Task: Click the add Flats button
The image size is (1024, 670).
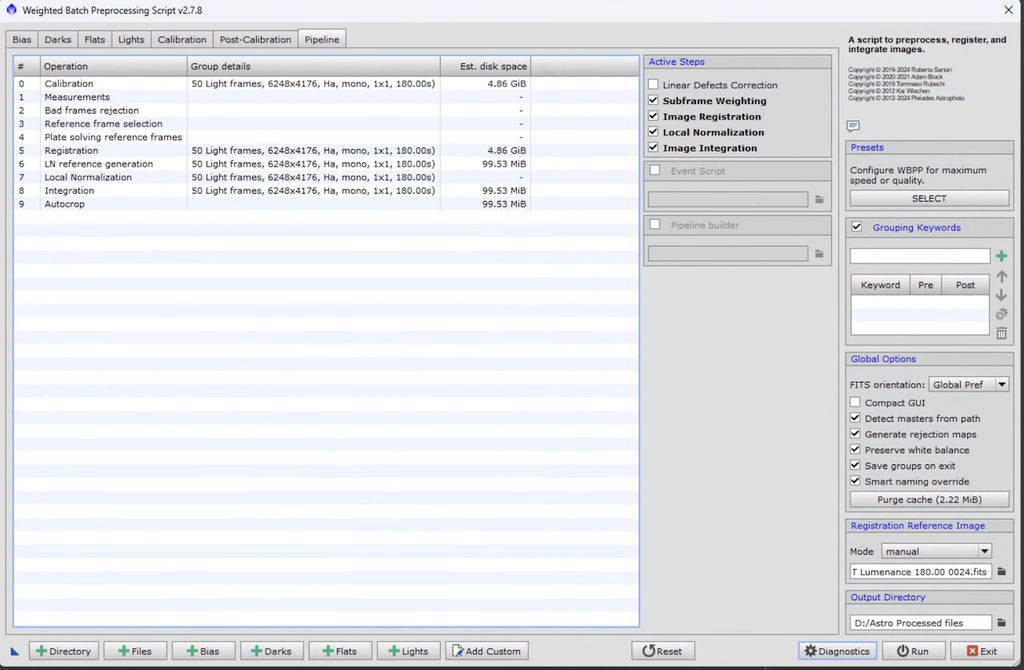Action: [x=340, y=651]
